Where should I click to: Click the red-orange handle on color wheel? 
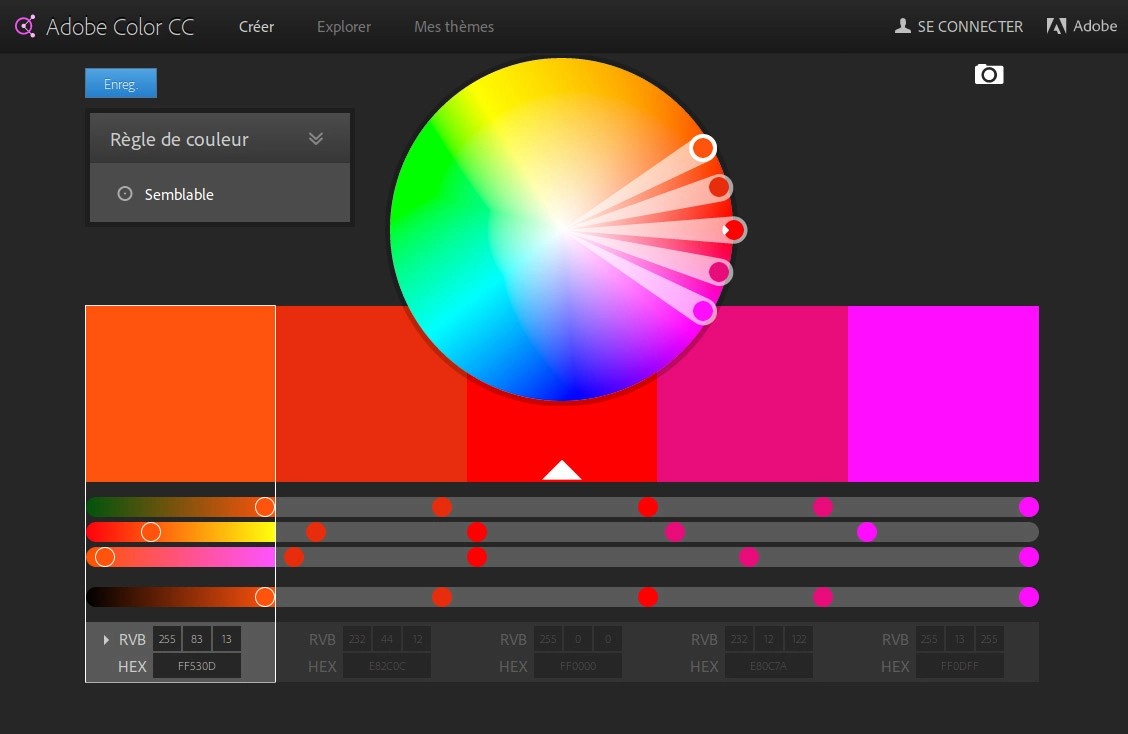[719, 187]
